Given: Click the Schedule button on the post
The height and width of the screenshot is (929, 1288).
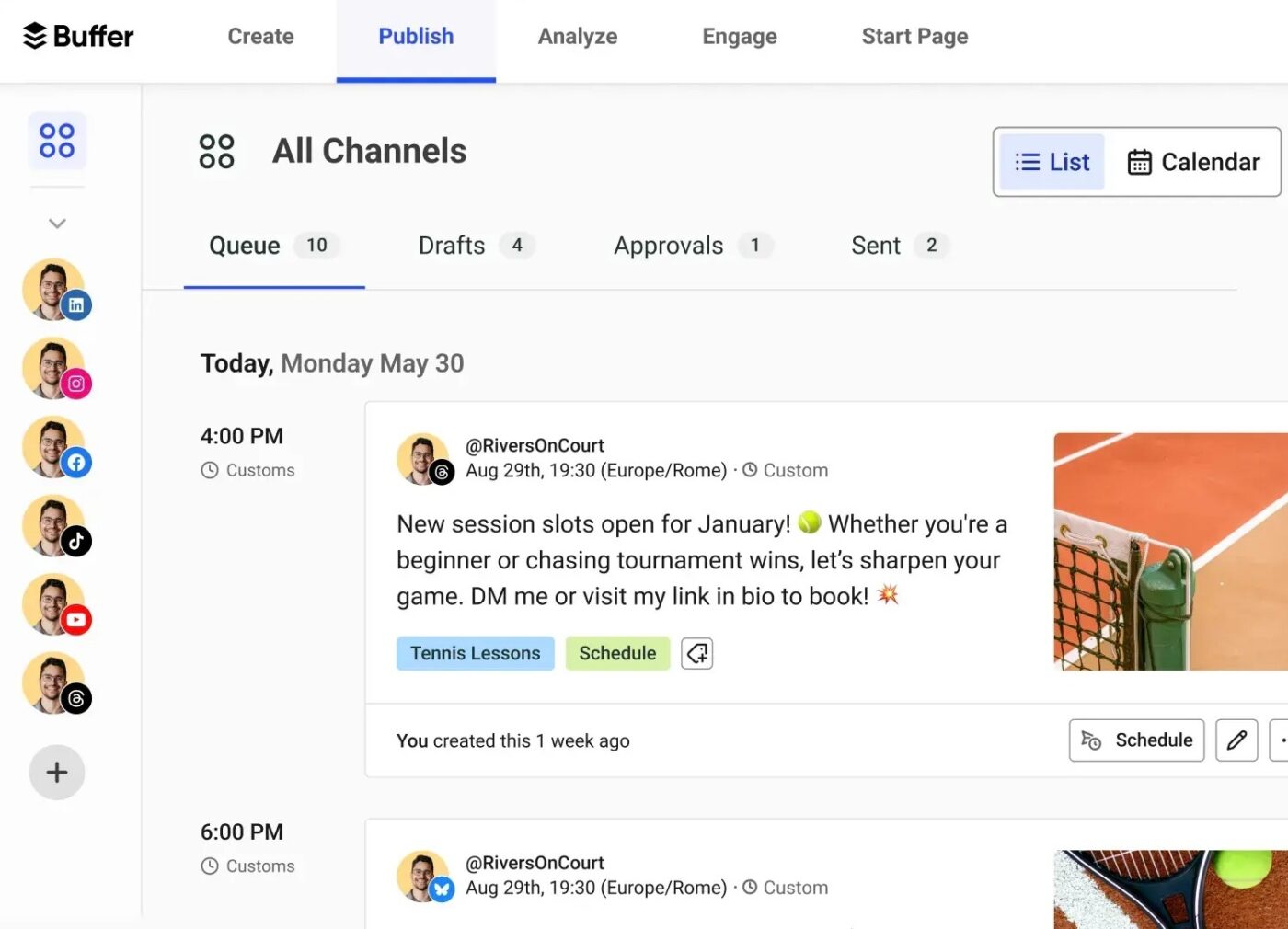Looking at the screenshot, I should 1136,740.
